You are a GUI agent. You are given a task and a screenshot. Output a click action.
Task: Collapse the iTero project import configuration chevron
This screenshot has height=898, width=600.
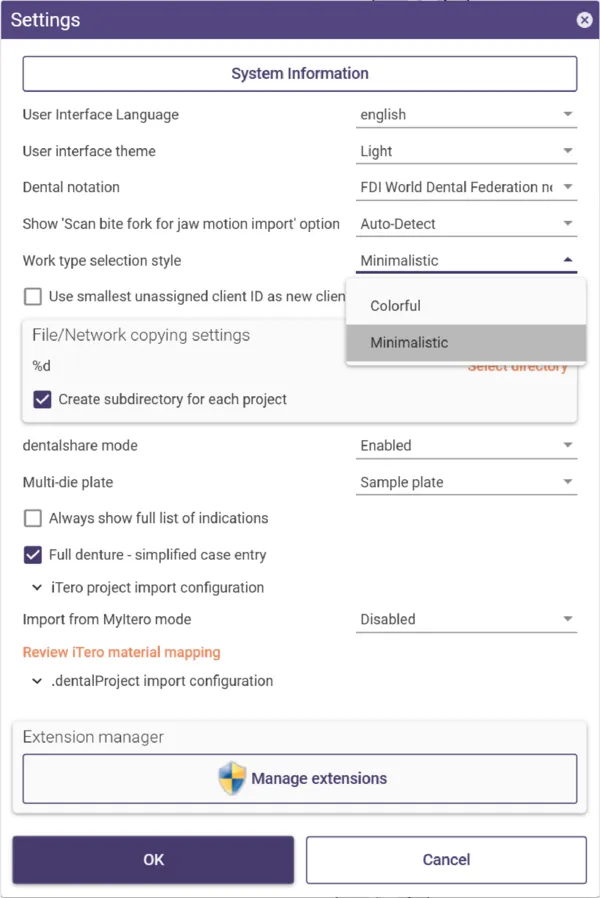tap(37, 588)
